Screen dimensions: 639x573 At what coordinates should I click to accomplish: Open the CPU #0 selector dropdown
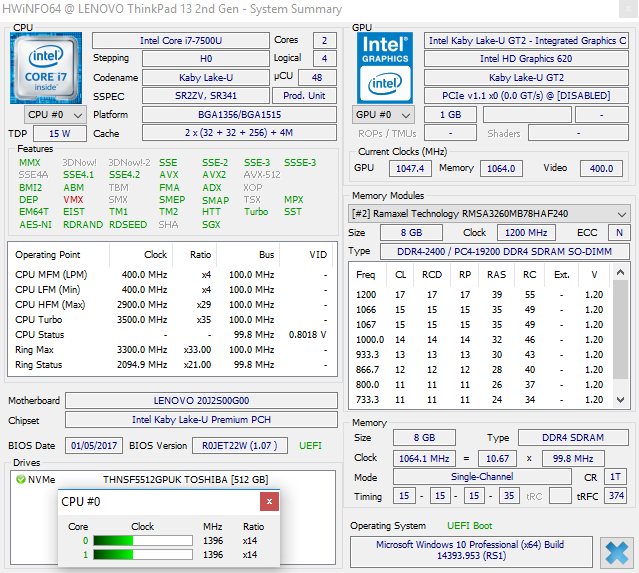(55, 115)
